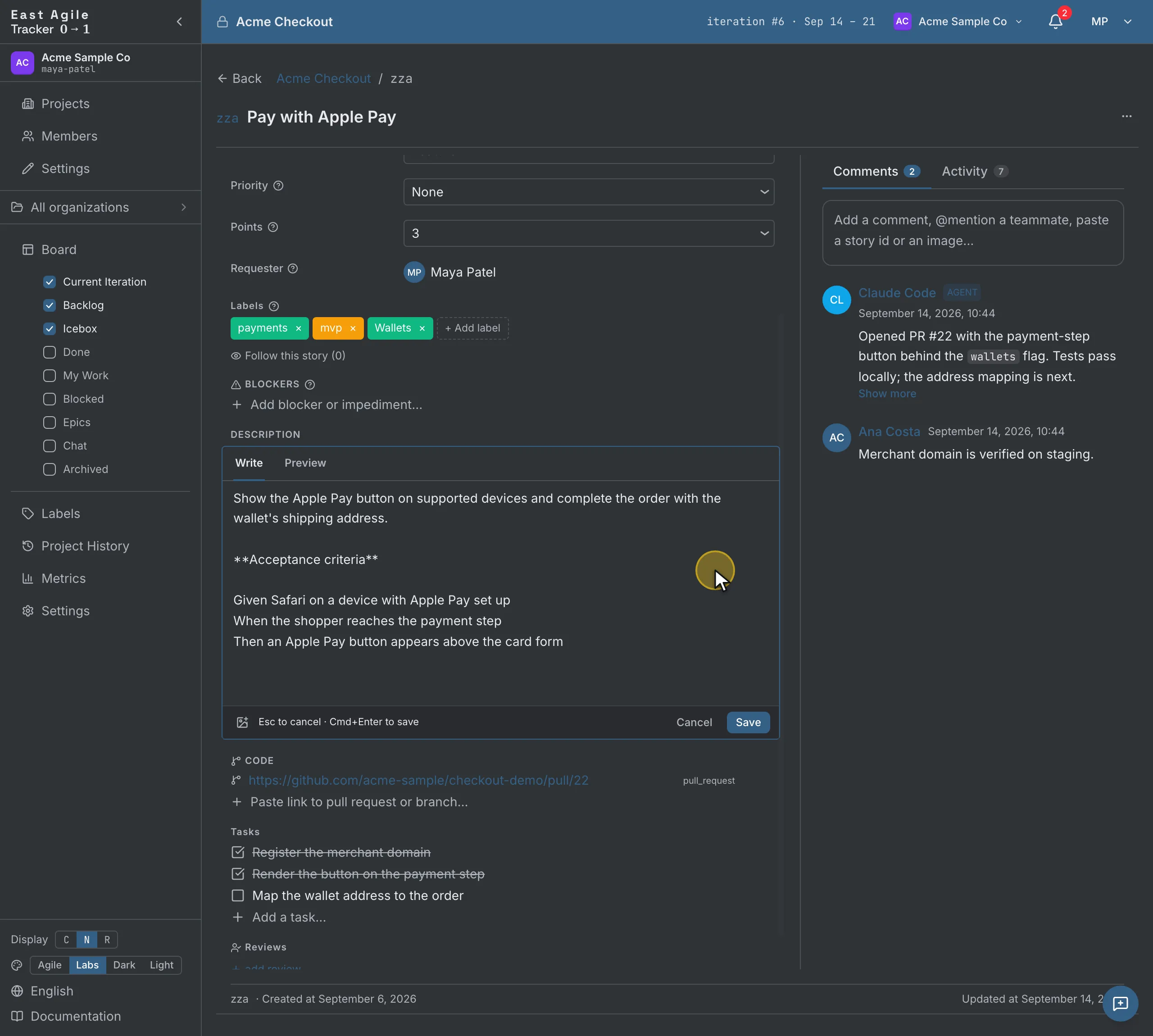1153x1036 pixels.
Task: Uncheck the Register the merchant domain task
Action: tap(238, 853)
